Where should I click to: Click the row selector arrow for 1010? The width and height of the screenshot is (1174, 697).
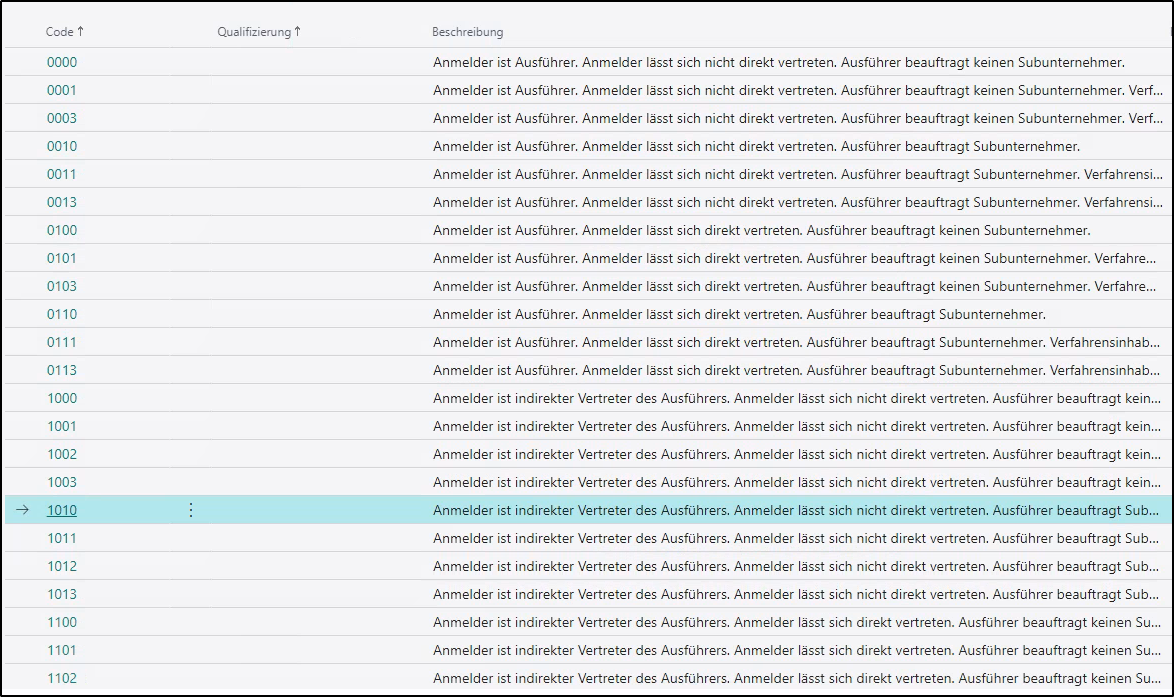[x=23, y=510]
